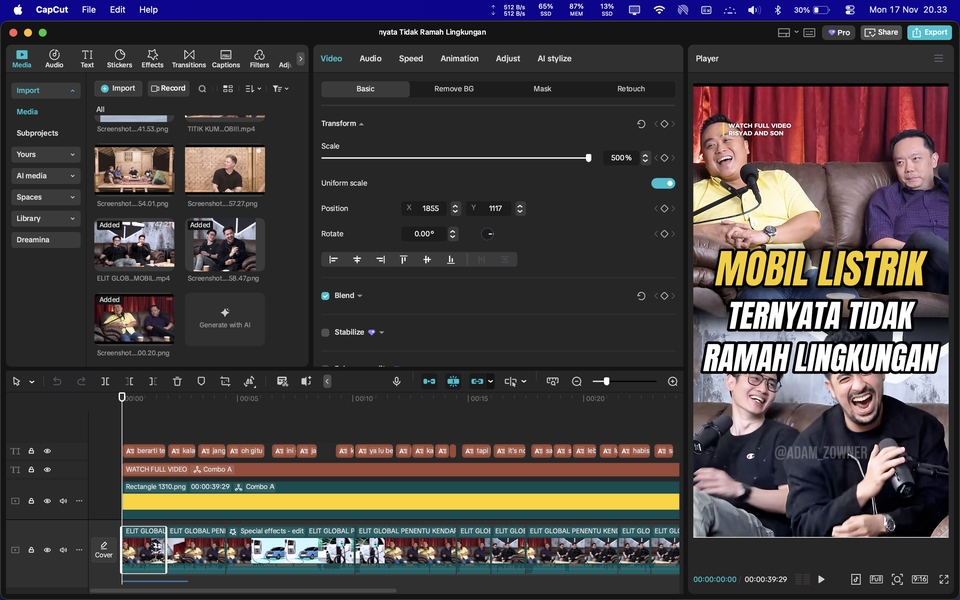Click Generate with AI
Screen dimensions: 960x600
point(224,320)
